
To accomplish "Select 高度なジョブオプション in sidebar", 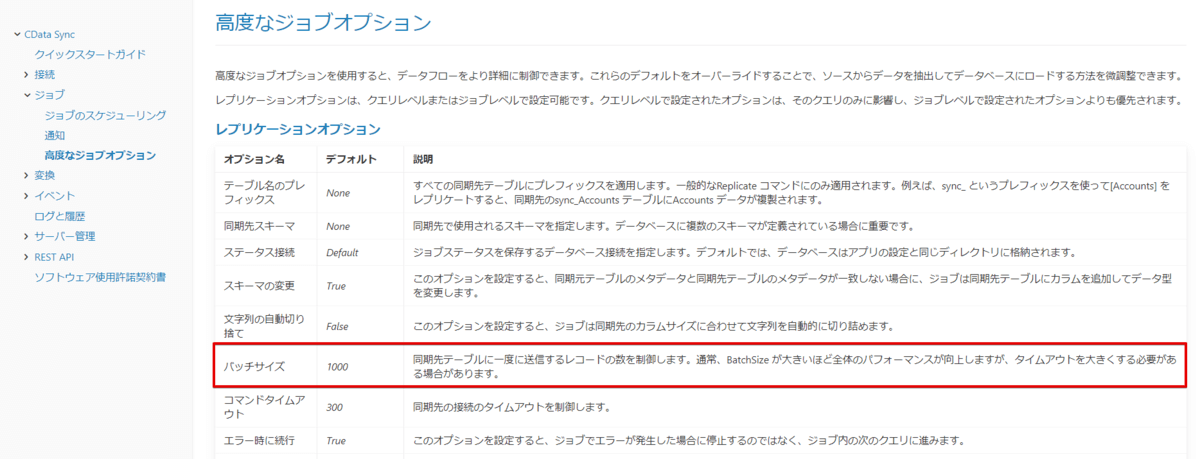I will point(100,155).
